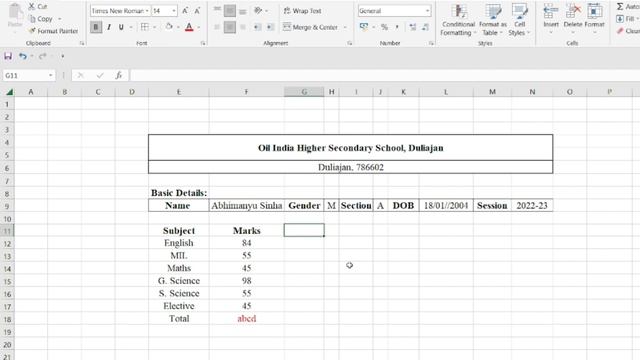Click the Orientation text-angle icon

258,11
